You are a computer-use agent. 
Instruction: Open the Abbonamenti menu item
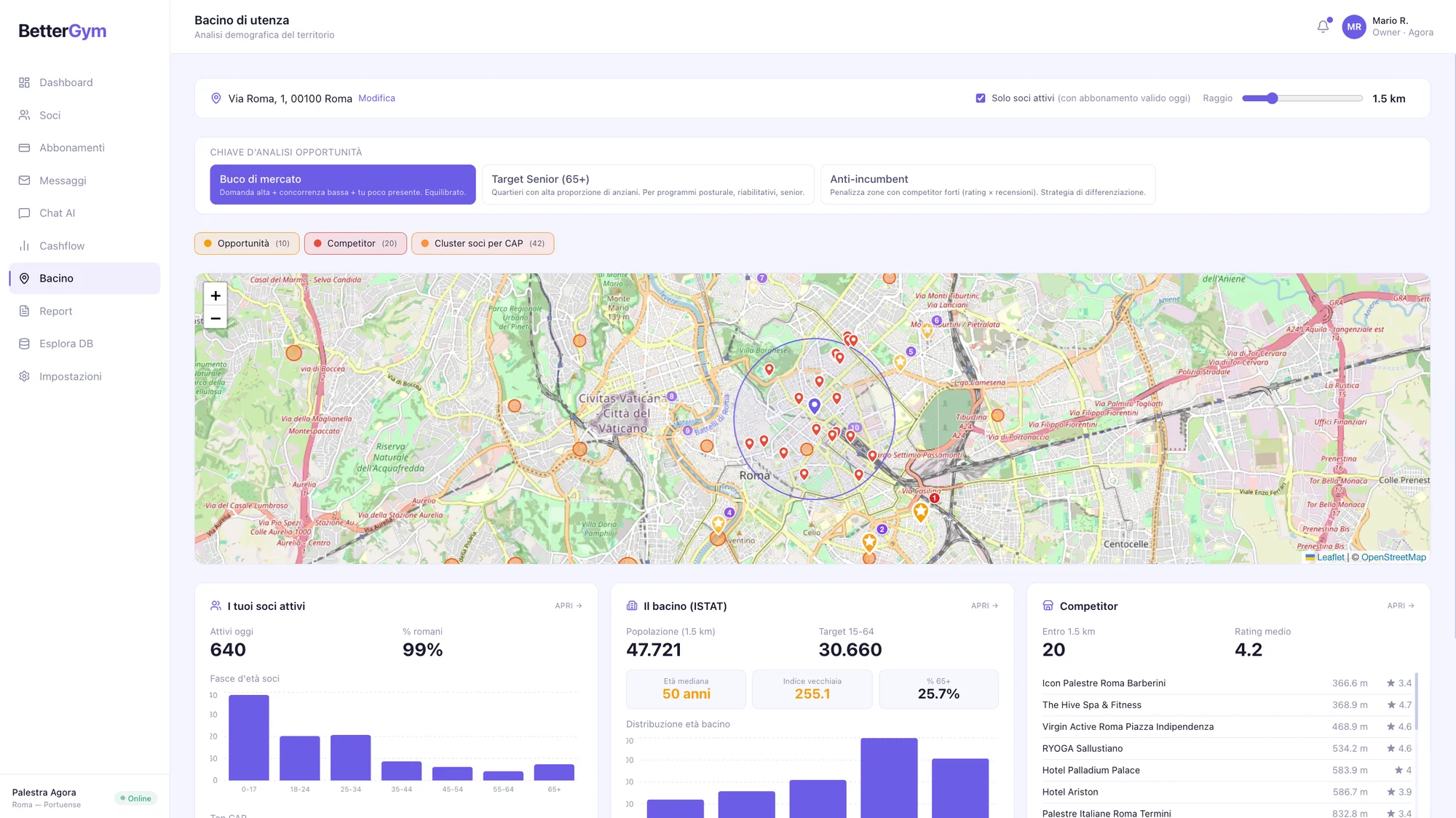(x=84, y=148)
